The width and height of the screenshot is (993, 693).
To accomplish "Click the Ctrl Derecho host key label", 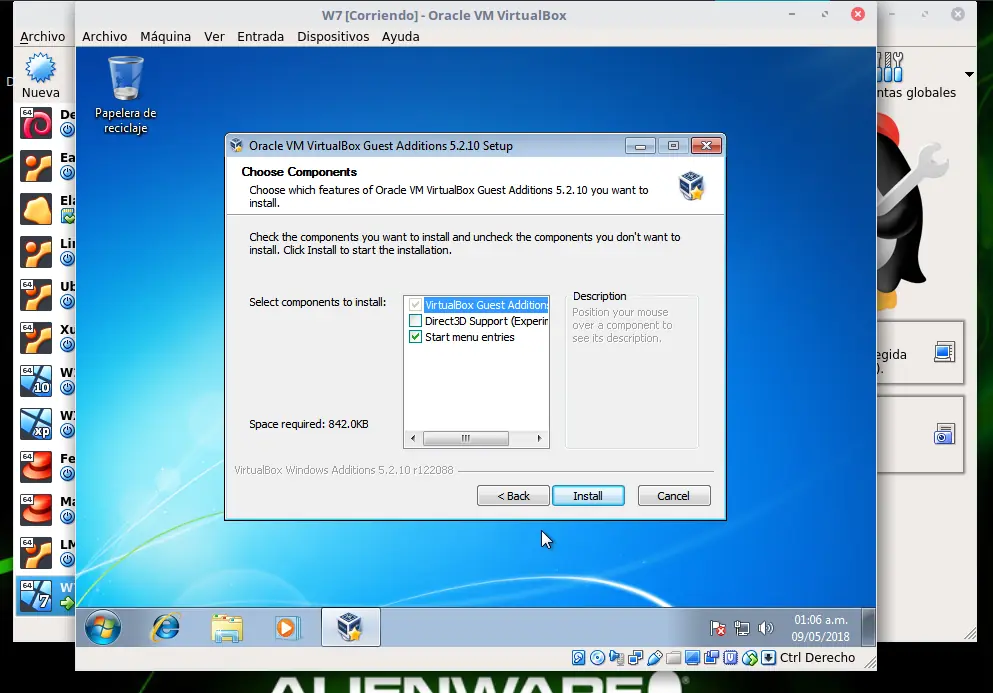I will pyautogui.click(x=817, y=658).
